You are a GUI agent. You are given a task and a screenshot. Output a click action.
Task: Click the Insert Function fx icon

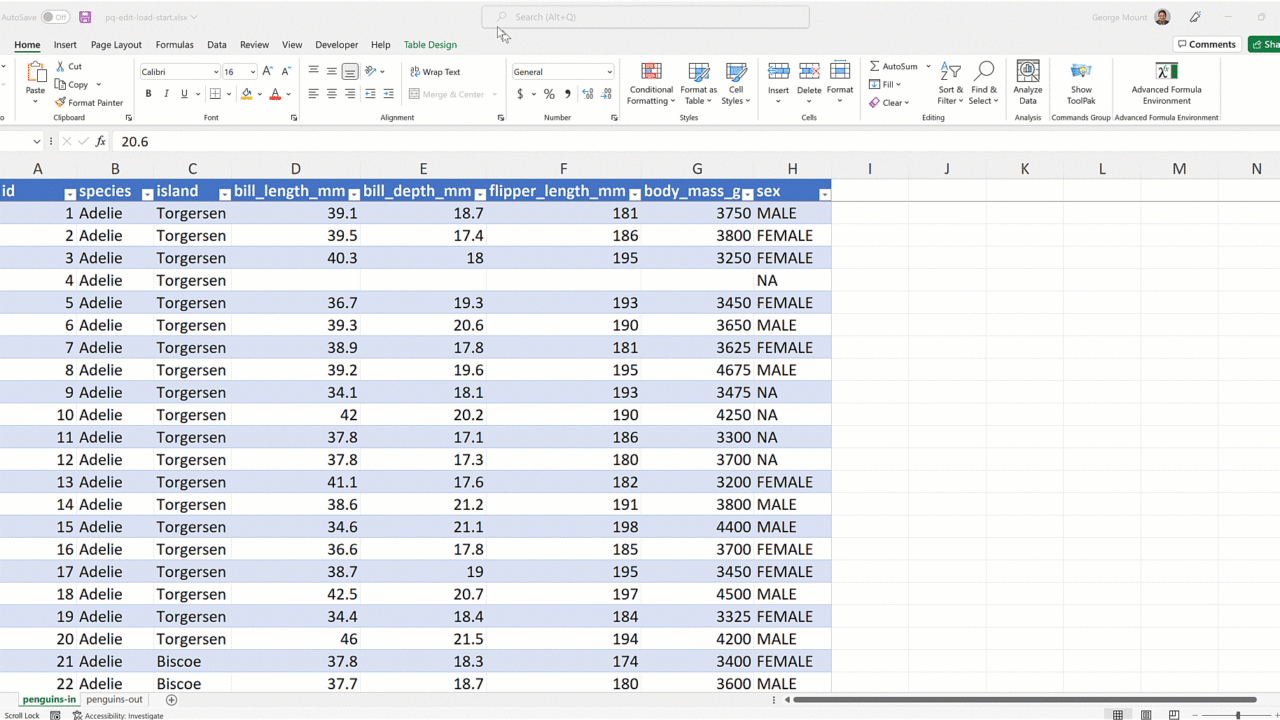click(101, 142)
